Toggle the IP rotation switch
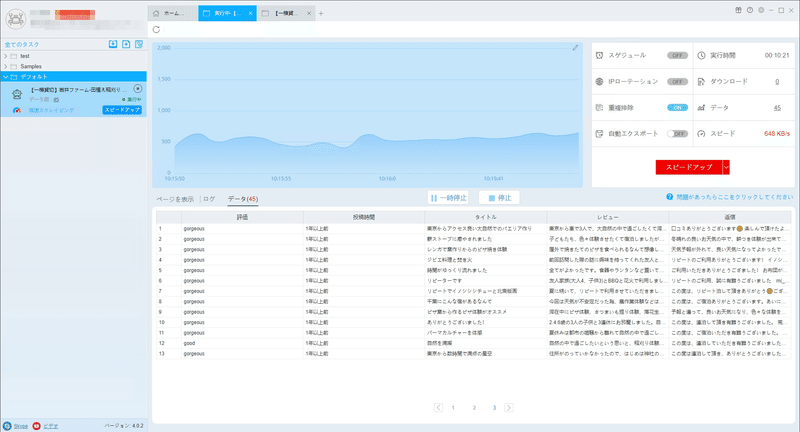This screenshot has width=800, height=432. (x=677, y=82)
